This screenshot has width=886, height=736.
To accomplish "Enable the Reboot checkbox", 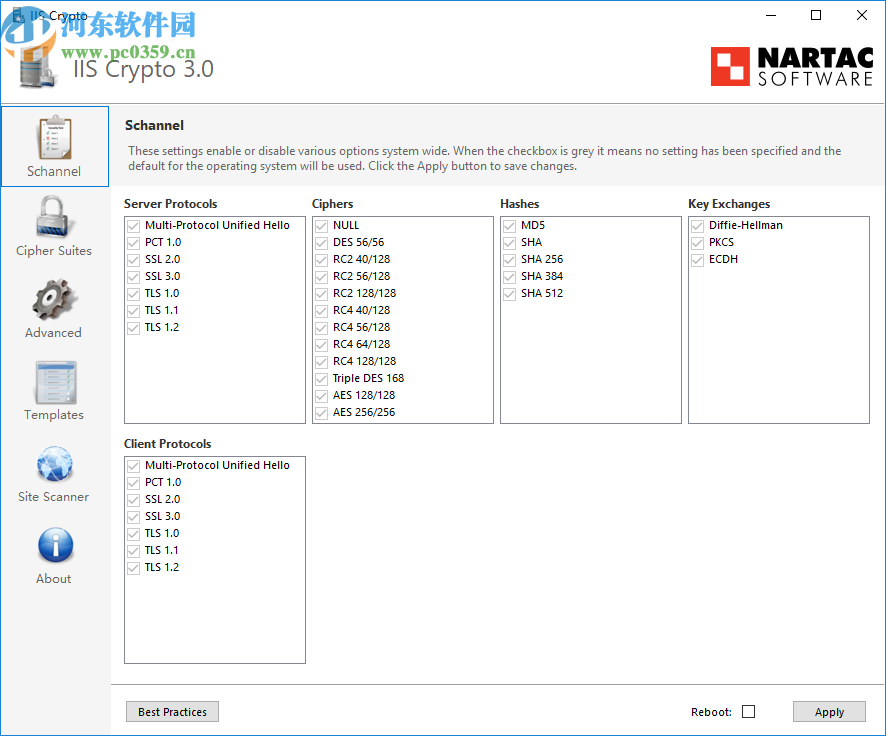I will pos(748,712).
